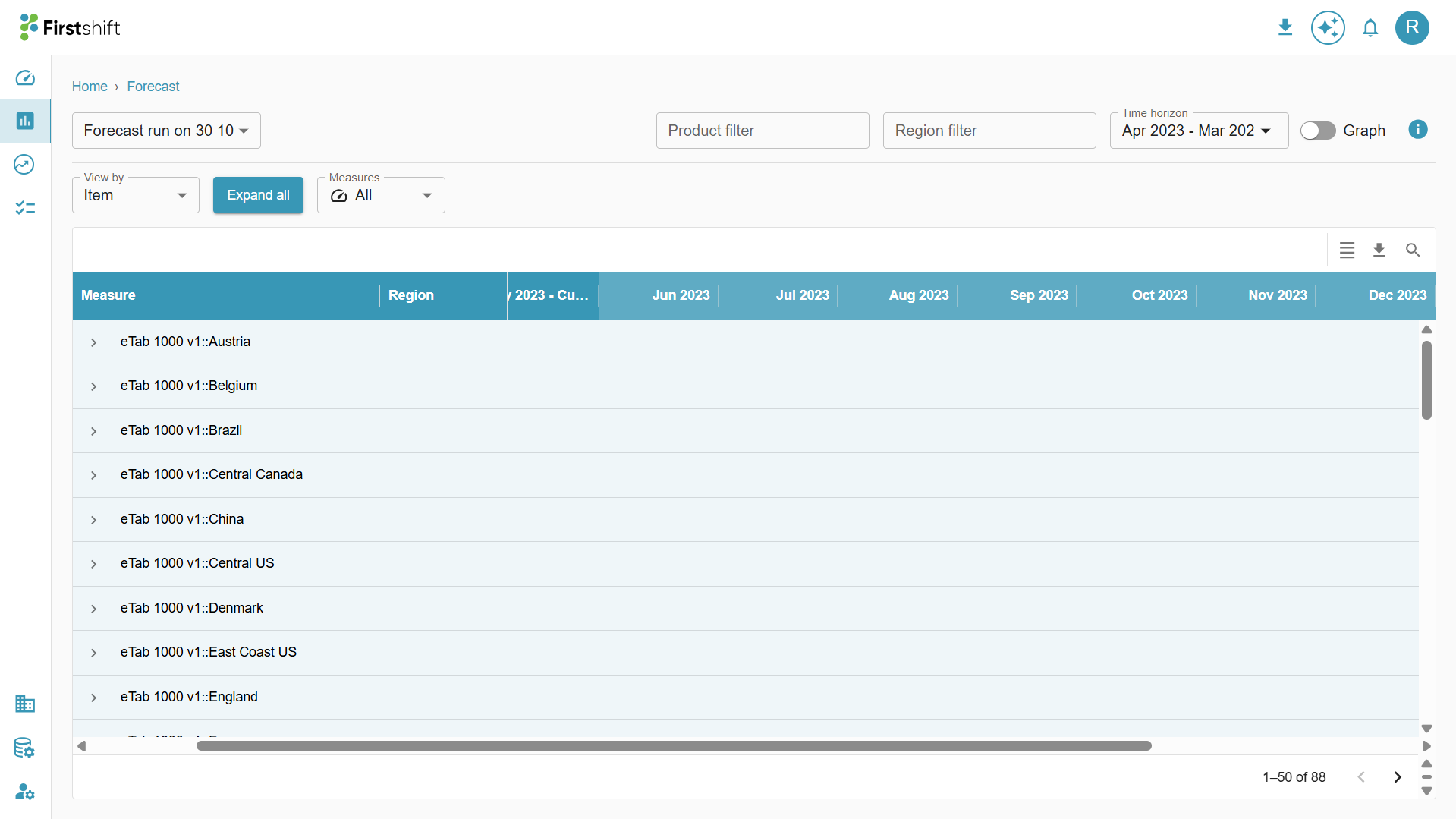Image resolution: width=1456 pixels, height=819 pixels.
Task: Click the Dec 2023 column header
Action: point(1376,295)
